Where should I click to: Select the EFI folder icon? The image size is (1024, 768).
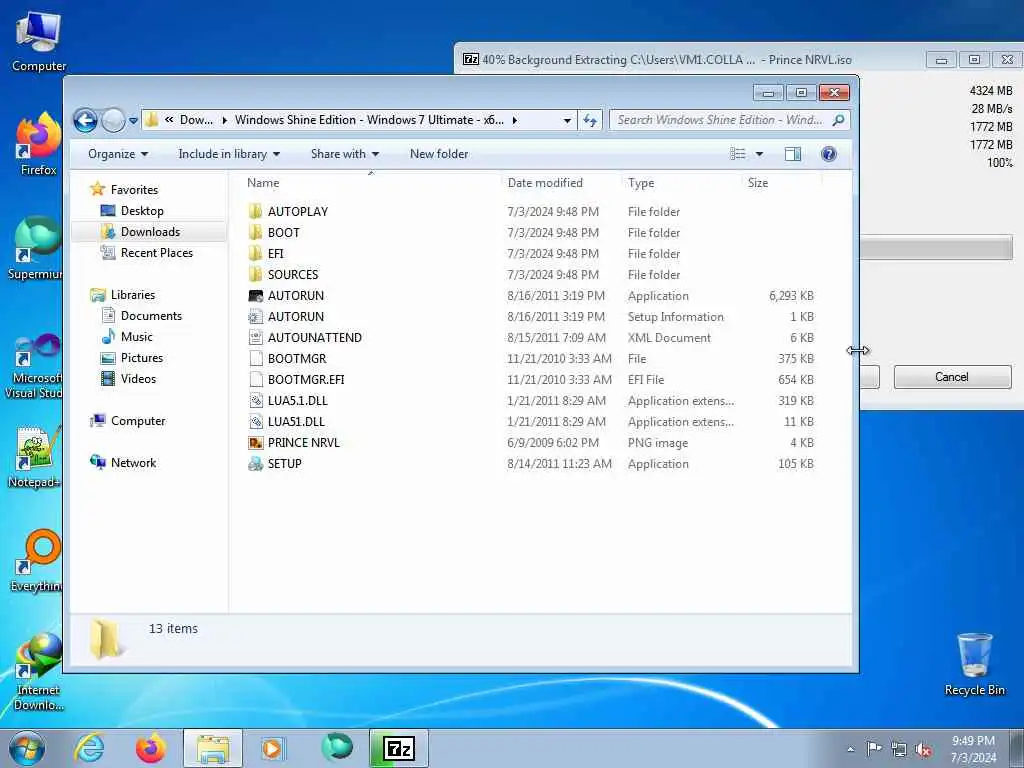[256, 253]
